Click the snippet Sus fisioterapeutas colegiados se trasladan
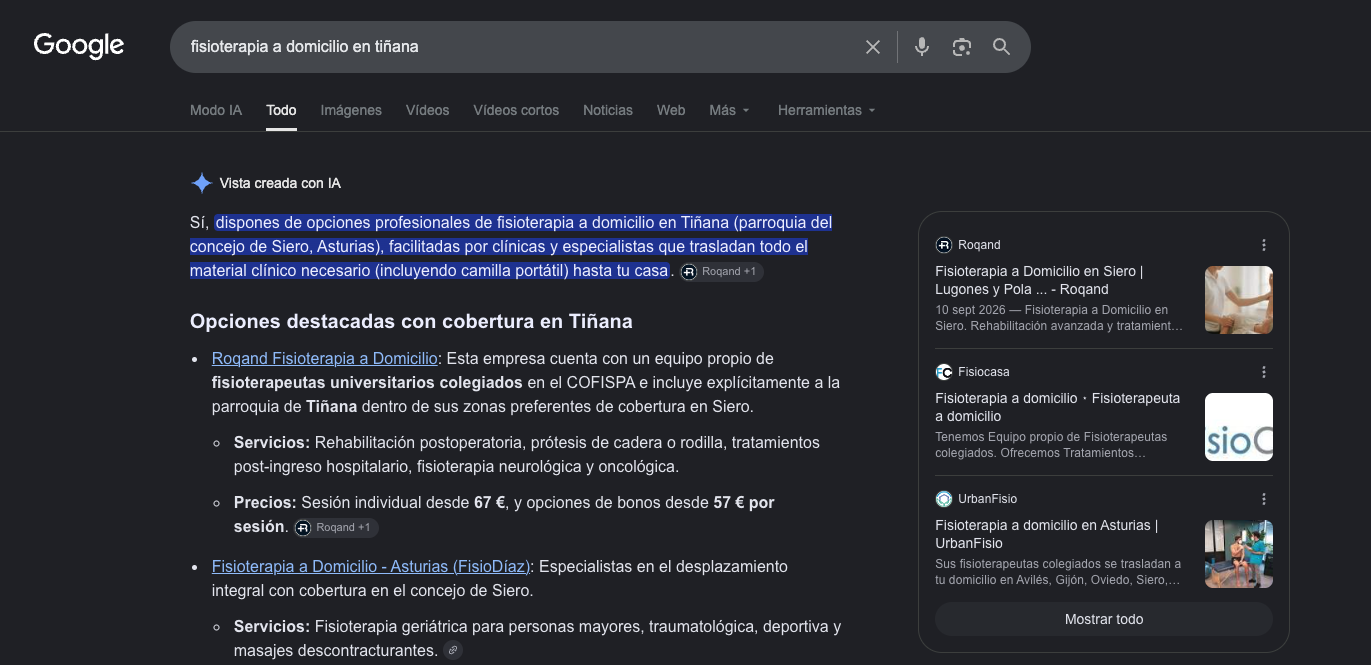 point(1058,572)
